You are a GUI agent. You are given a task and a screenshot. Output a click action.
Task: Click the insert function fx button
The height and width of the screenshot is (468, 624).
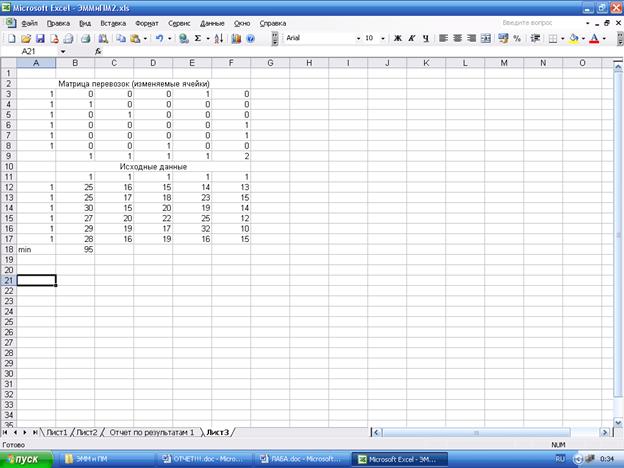point(98,51)
